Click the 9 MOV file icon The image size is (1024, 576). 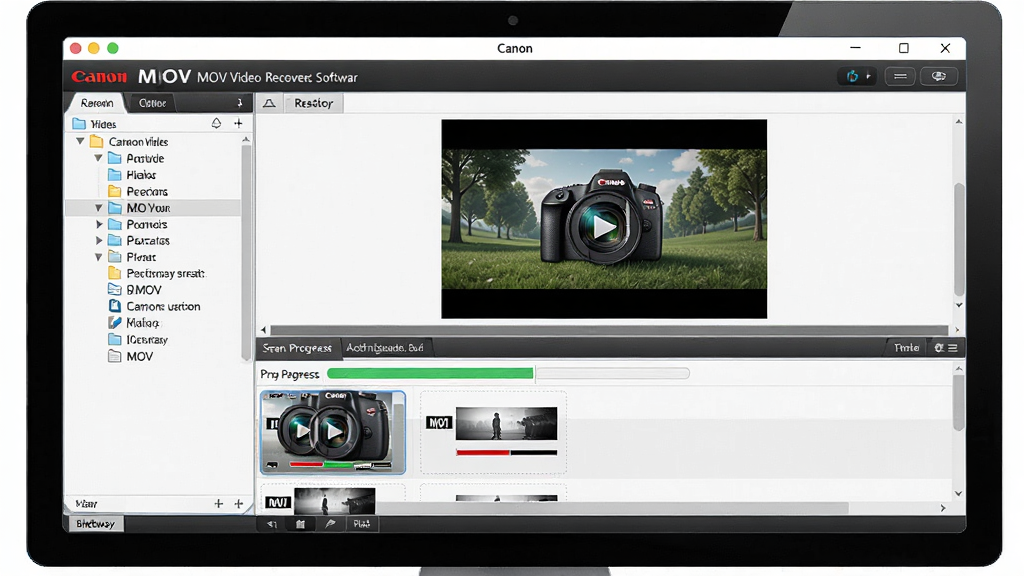click(x=115, y=289)
